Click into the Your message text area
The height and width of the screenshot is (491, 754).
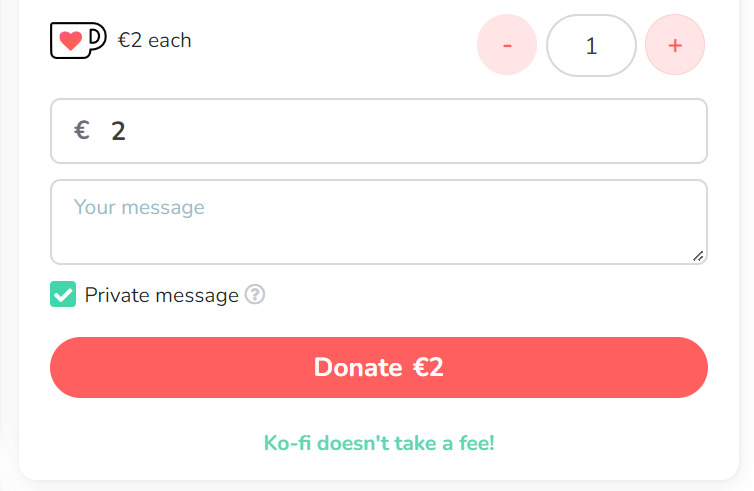click(x=379, y=222)
